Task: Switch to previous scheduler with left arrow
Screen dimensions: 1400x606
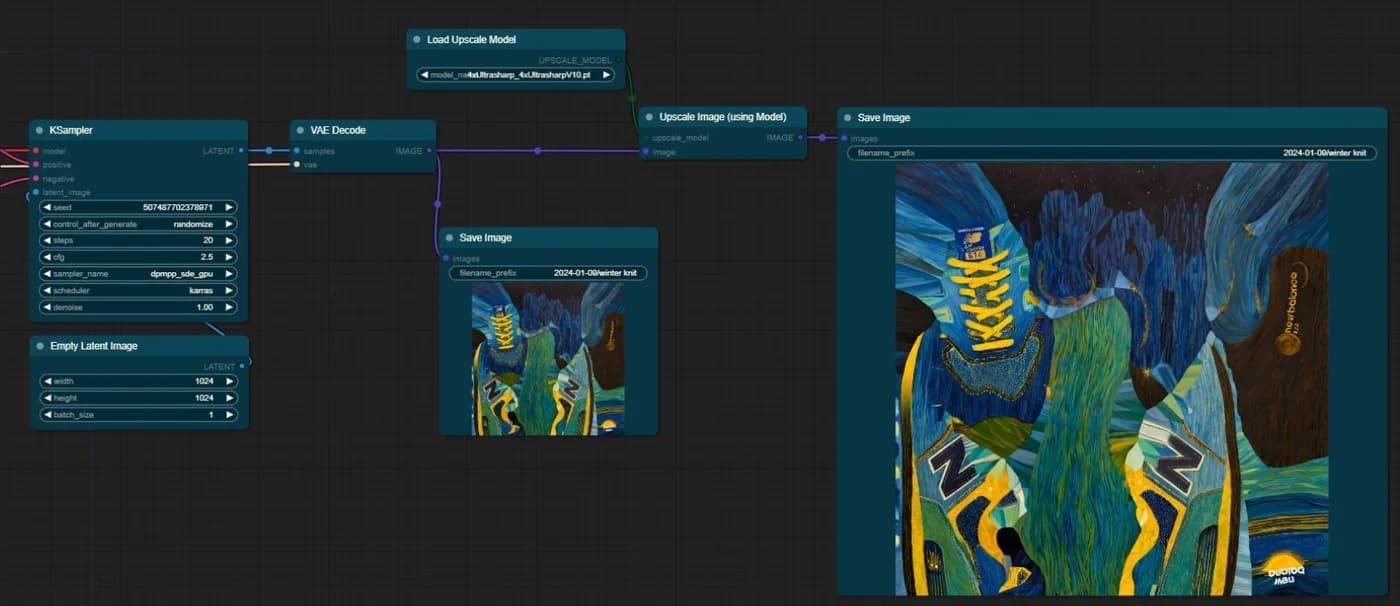Action: click(x=47, y=290)
